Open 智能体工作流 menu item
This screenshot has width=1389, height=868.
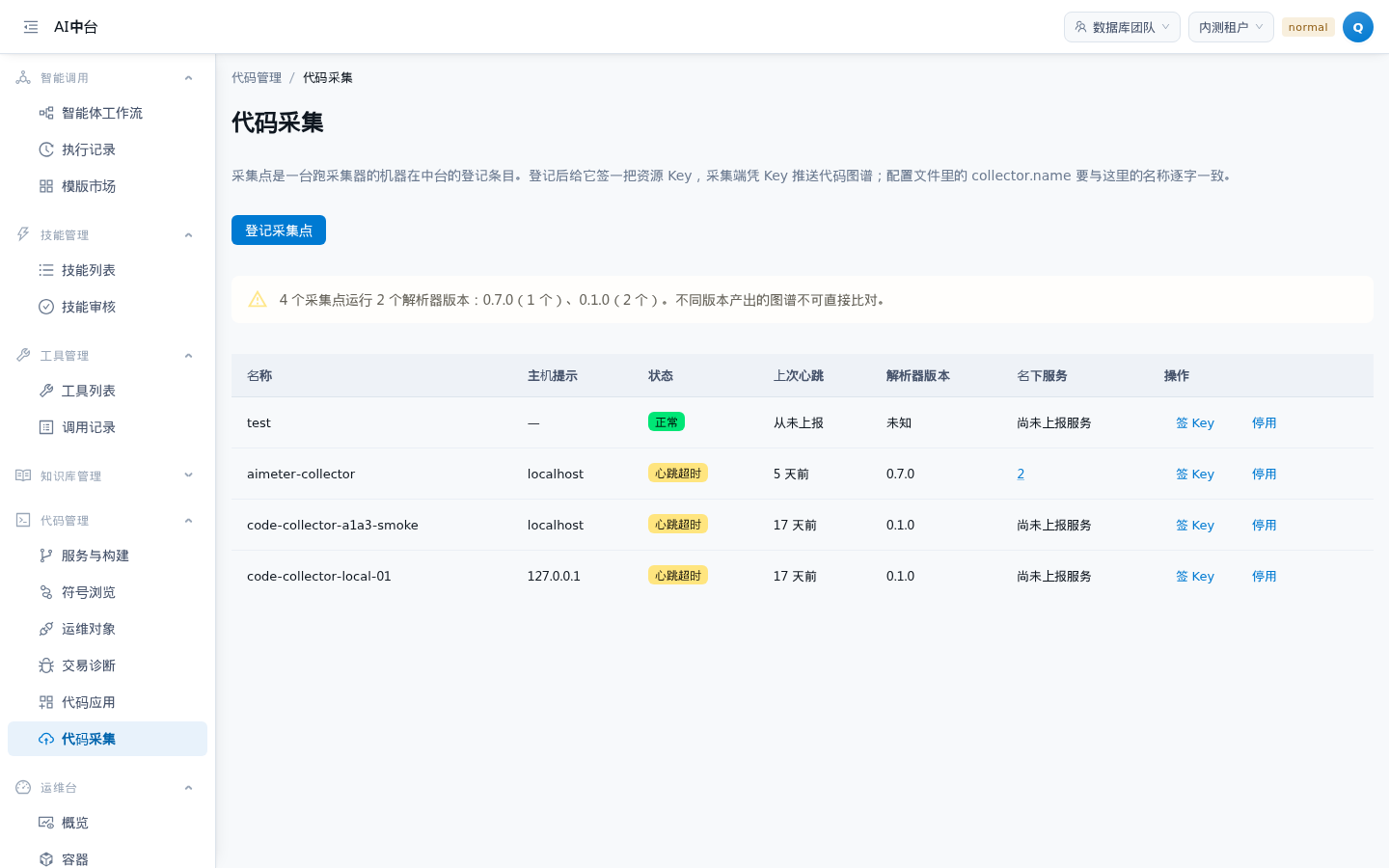tap(107, 113)
